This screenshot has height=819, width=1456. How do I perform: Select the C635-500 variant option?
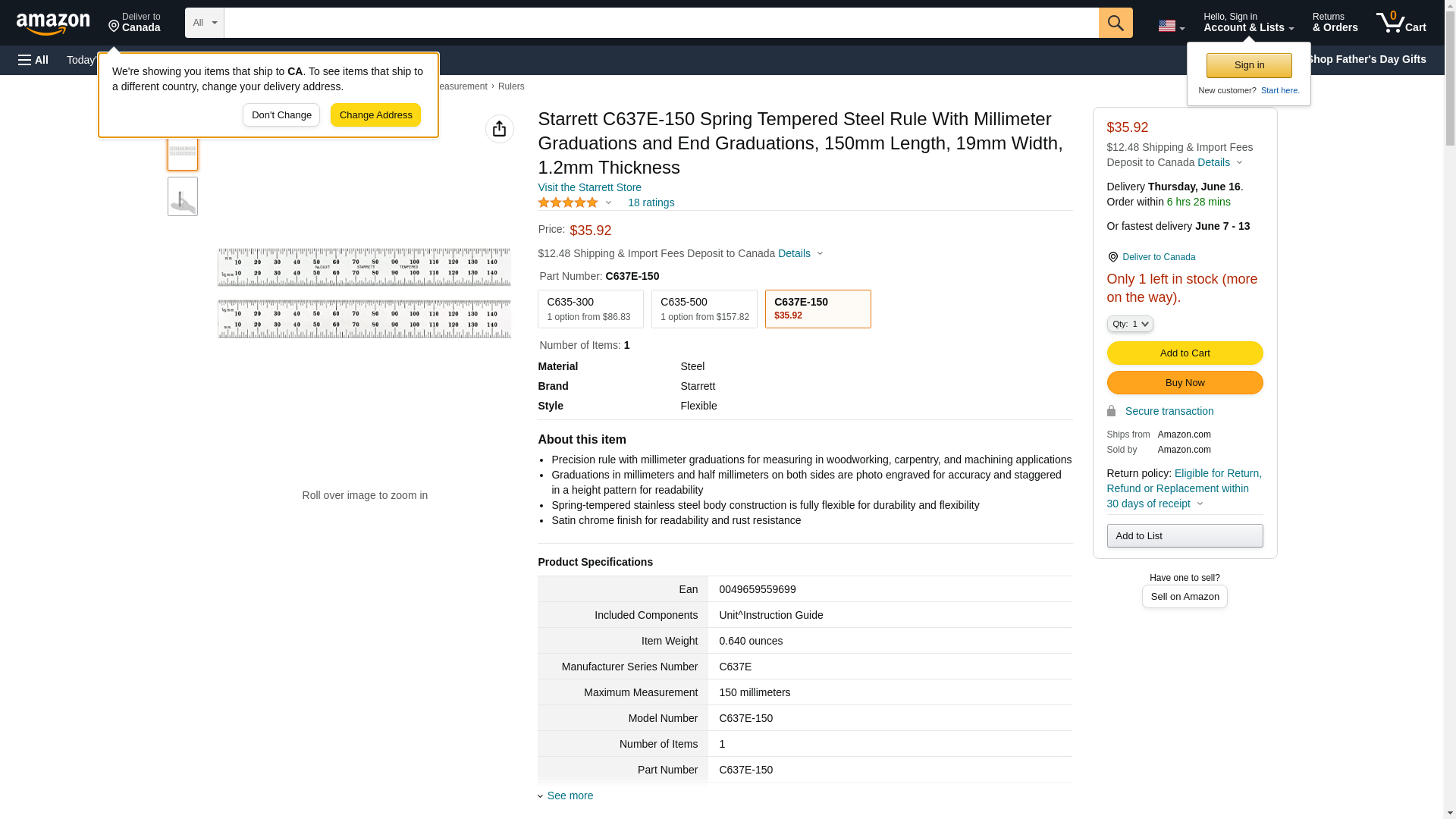point(704,309)
